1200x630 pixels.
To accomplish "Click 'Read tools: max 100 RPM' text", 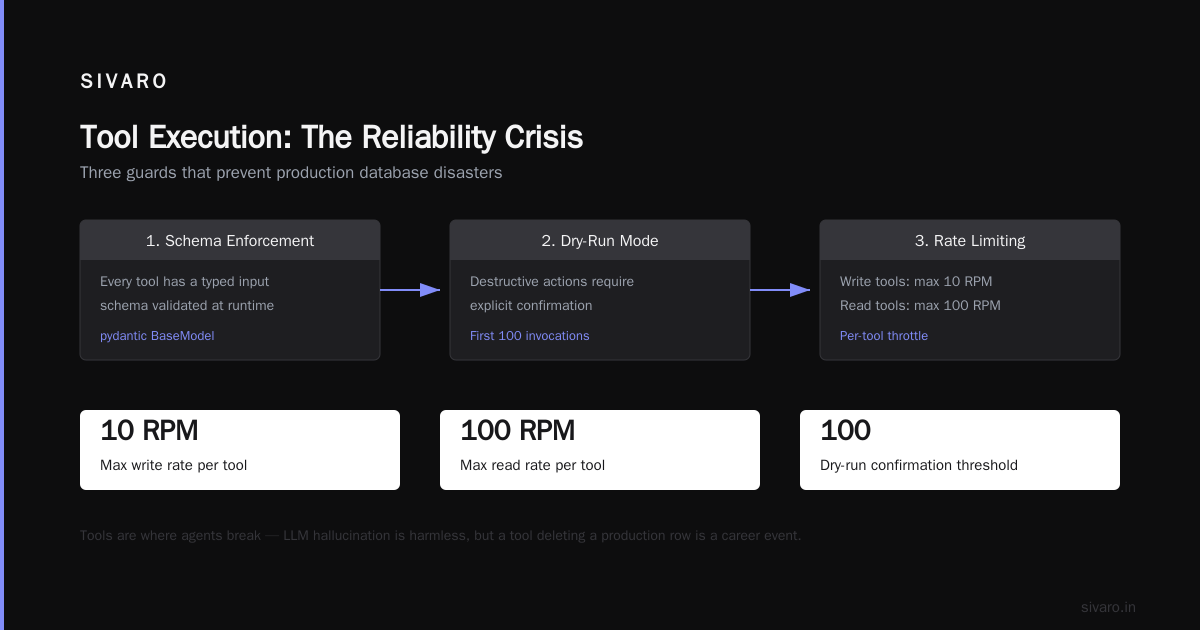I will pyautogui.click(x=920, y=306).
